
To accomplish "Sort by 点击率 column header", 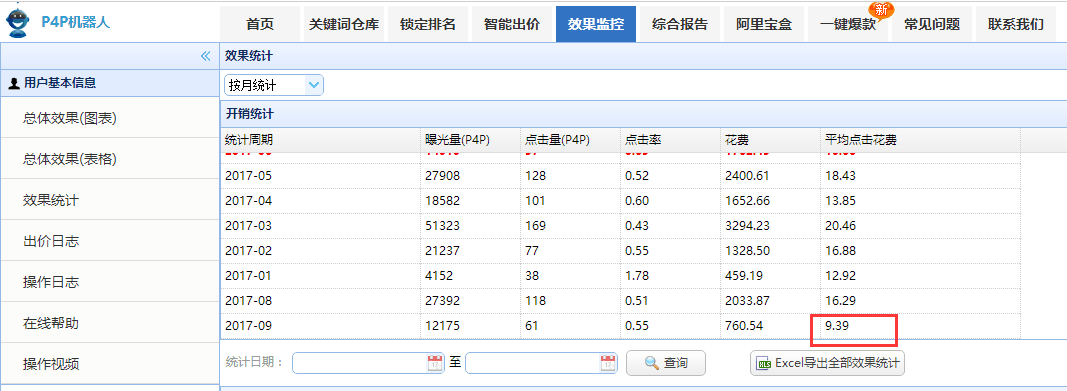I will point(670,140).
